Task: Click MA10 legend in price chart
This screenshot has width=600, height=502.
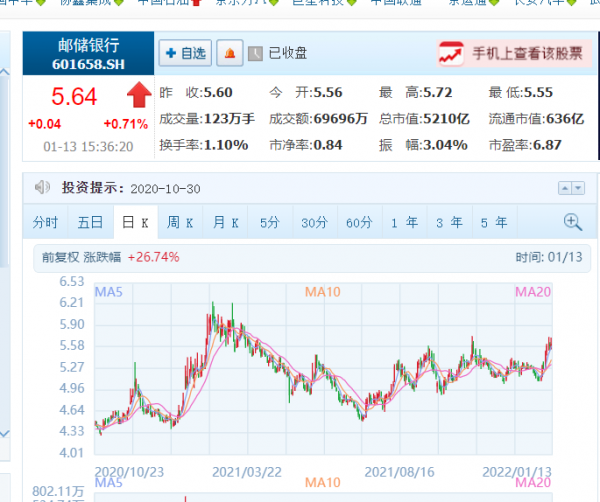Action: point(323,292)
